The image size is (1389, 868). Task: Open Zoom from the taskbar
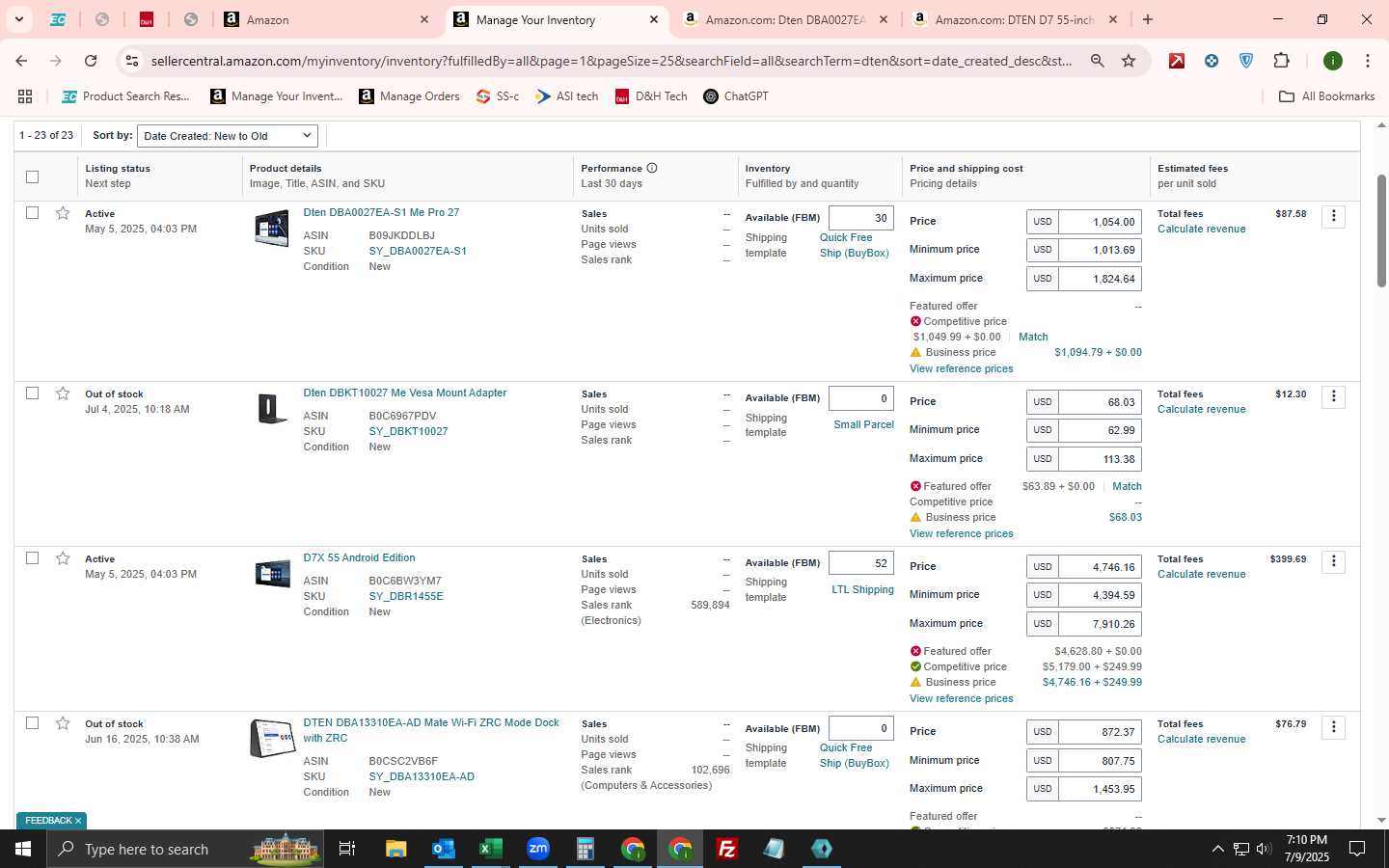click(x=537, y=849)
